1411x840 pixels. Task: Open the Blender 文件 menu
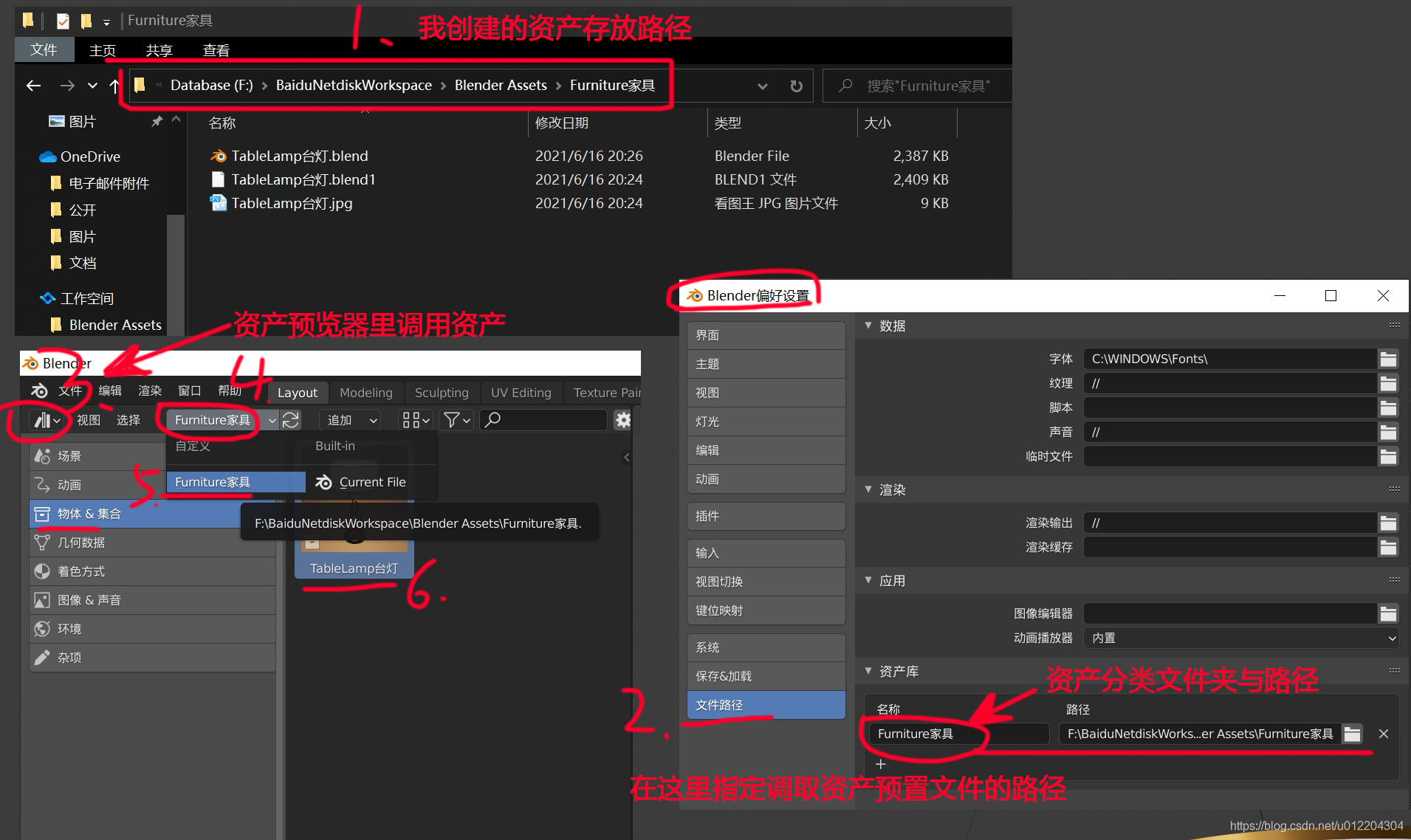pos(70,391)
